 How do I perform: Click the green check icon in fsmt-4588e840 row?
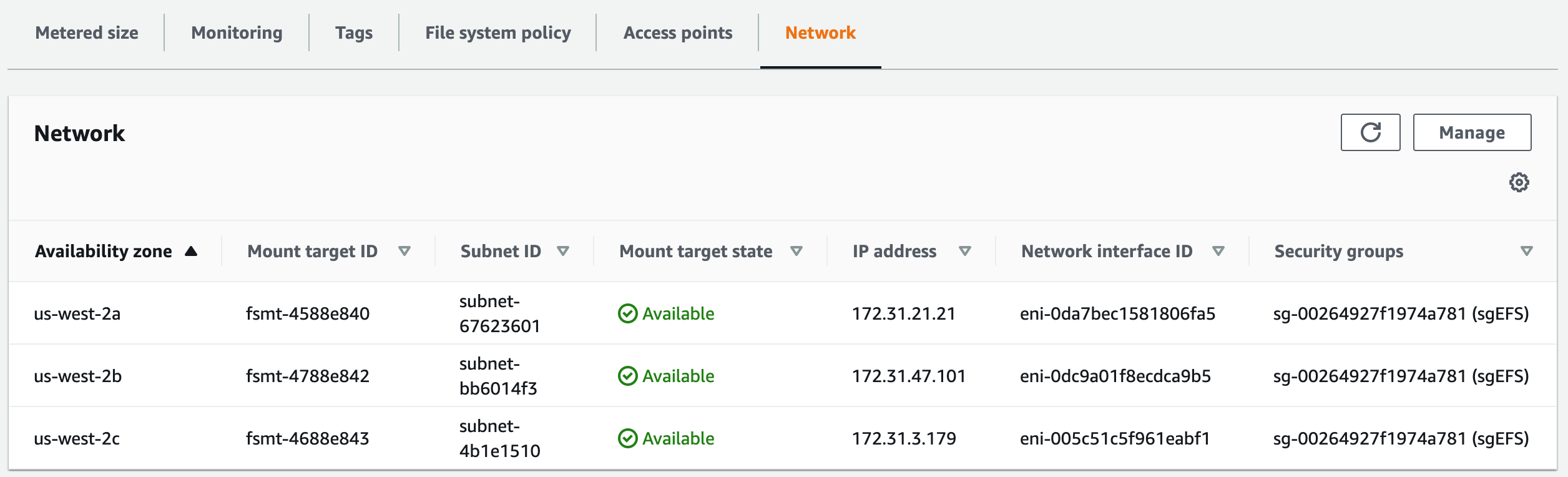627,313
